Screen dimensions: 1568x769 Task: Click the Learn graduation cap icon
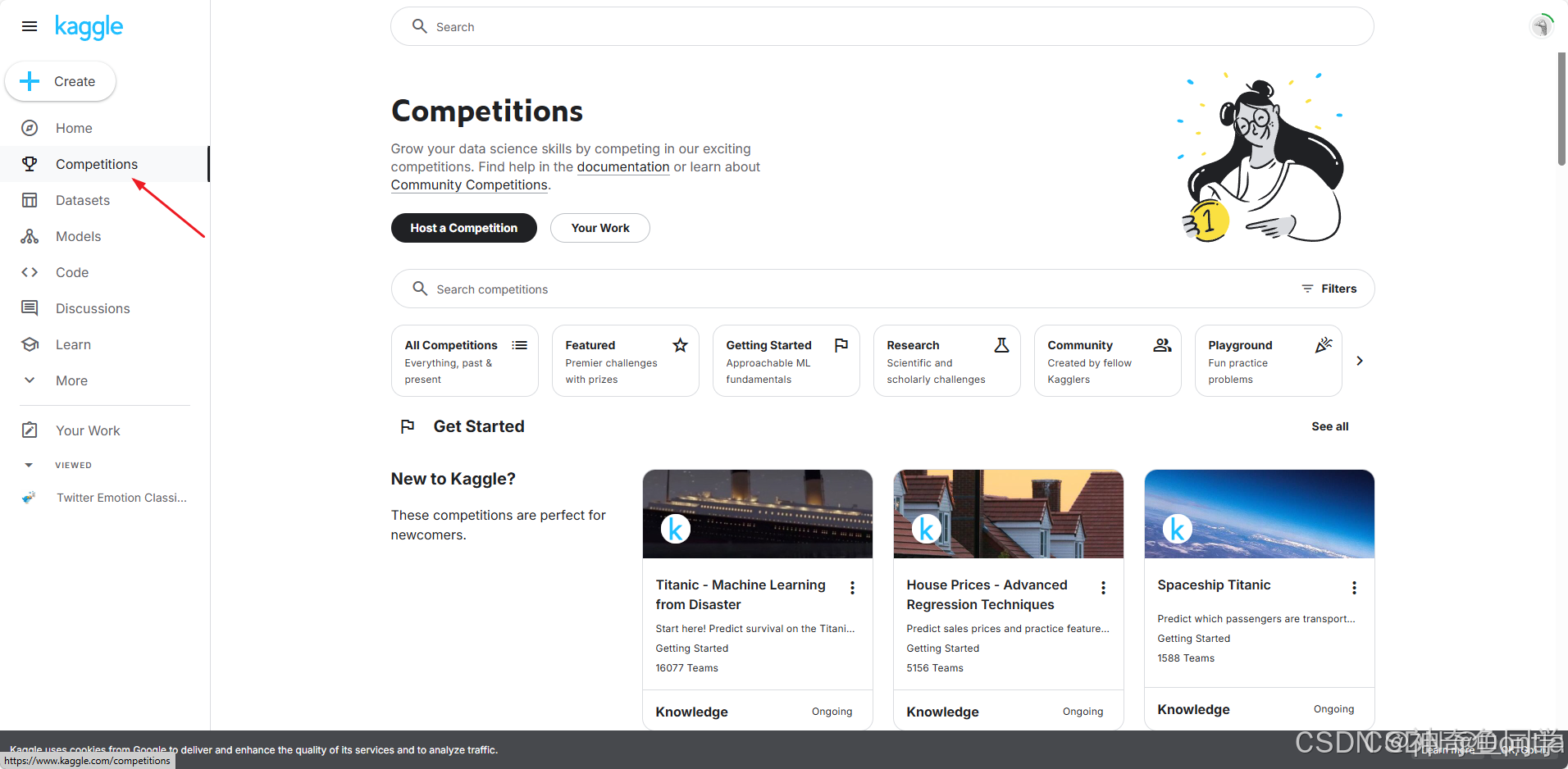pos(30,344)
